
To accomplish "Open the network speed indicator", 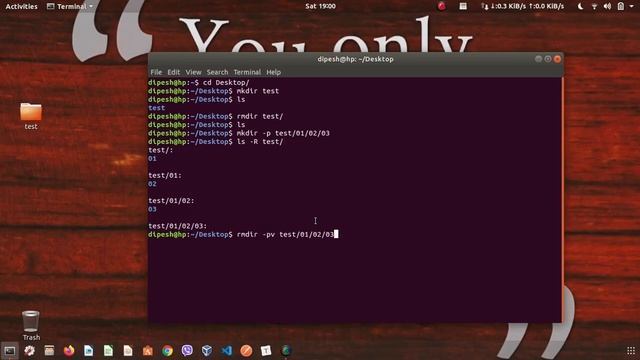I will click(x=522, y=6).
